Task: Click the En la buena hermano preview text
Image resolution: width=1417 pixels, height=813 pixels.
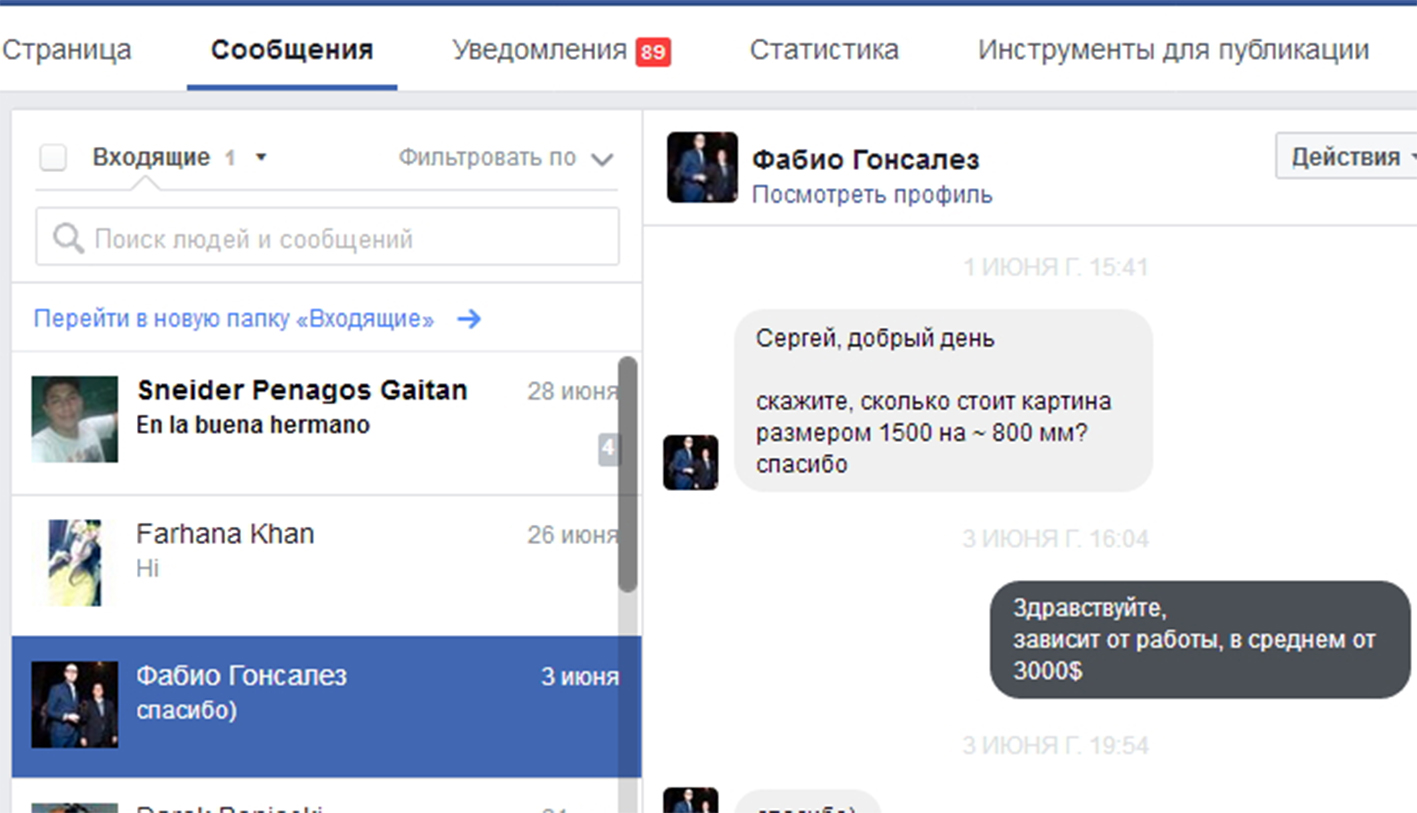Action: pyautogui.click(x=253, y=425)
